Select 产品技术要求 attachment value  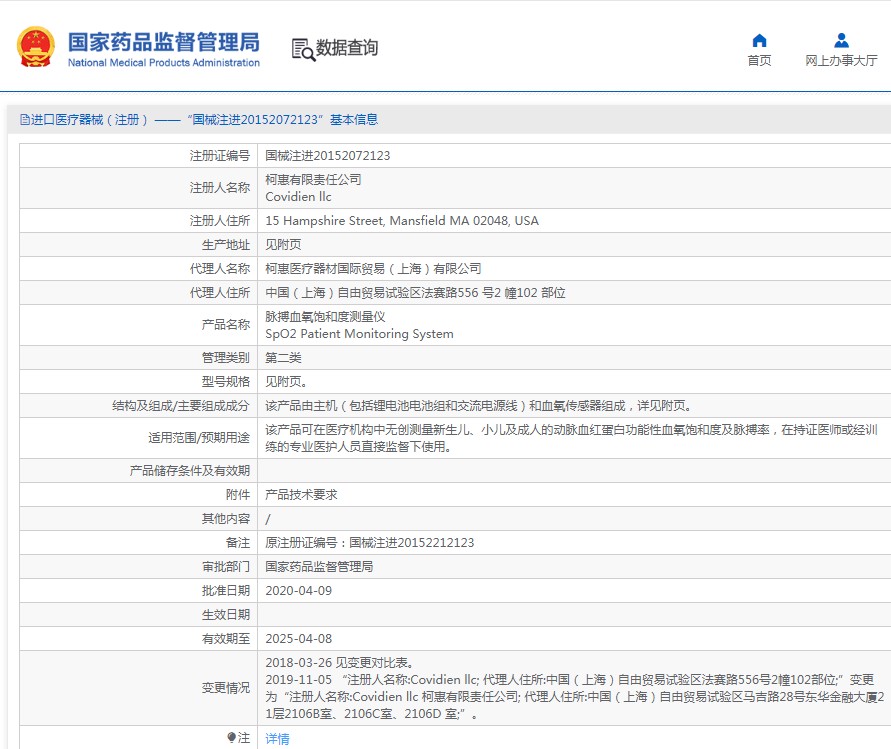301,494
